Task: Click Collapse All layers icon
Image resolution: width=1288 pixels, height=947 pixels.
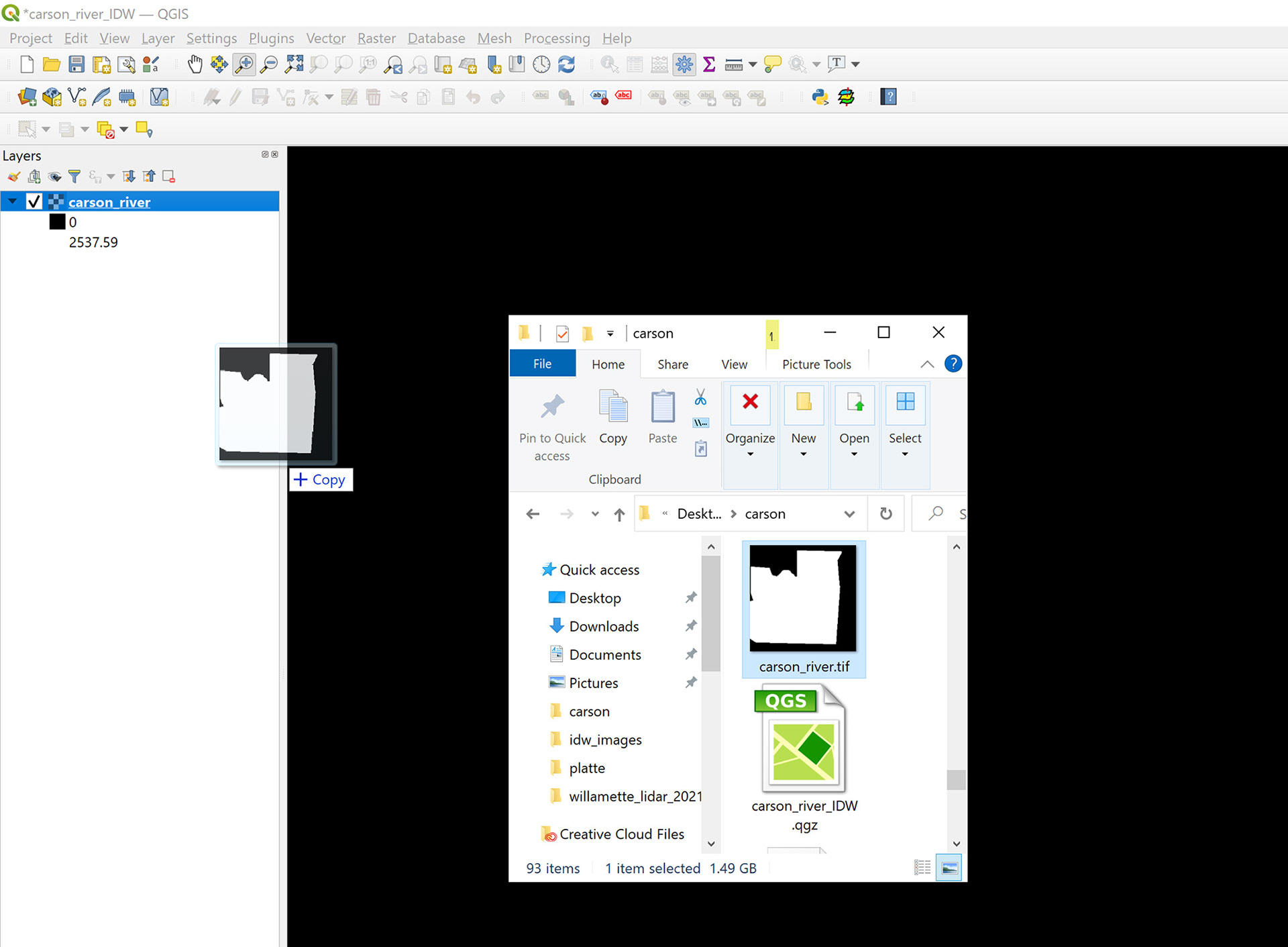Action: coord(149,177)
